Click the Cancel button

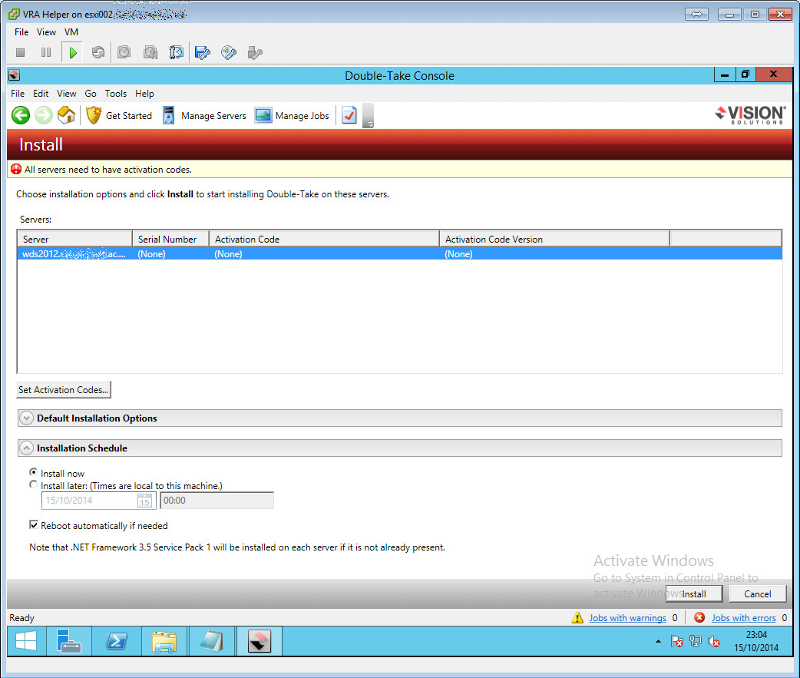click(757, 594)
